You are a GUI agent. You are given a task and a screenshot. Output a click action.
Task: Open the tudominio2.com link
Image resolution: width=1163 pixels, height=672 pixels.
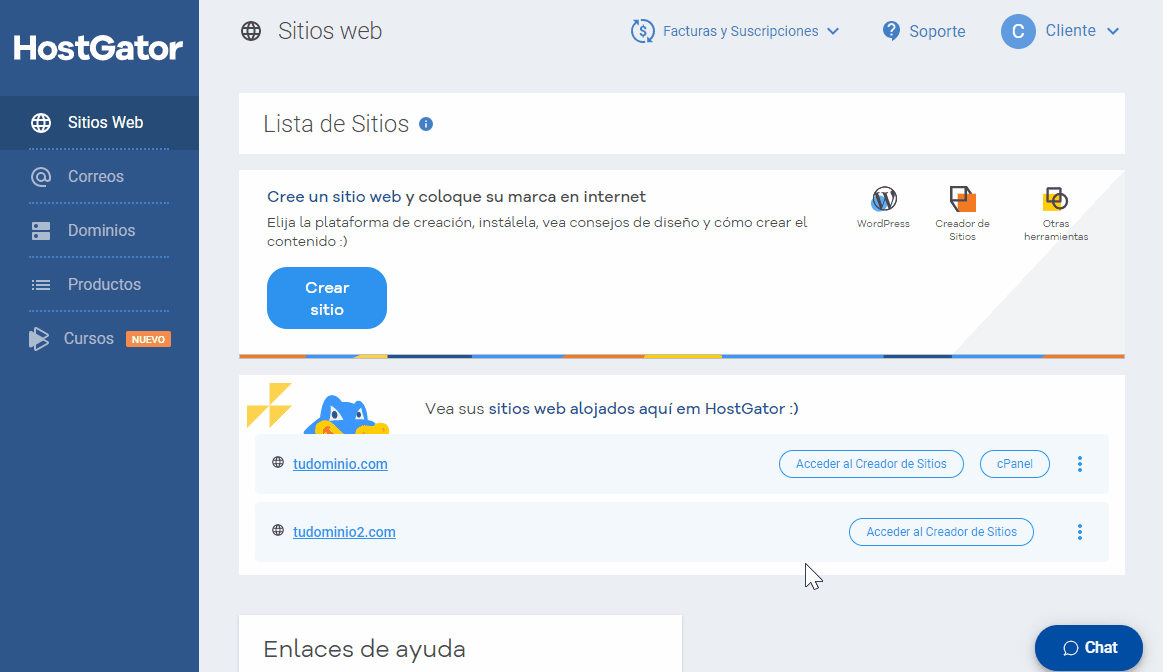pos(344,532)
